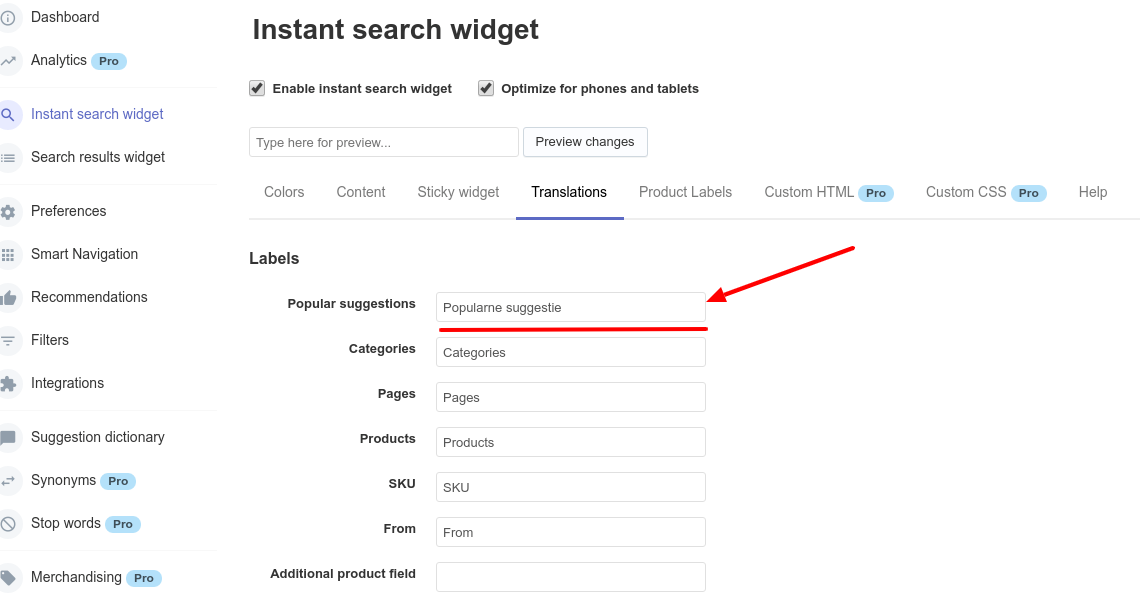The image size is (1140, 606).
Task: Open the Help section
Action: point(1093,192)
